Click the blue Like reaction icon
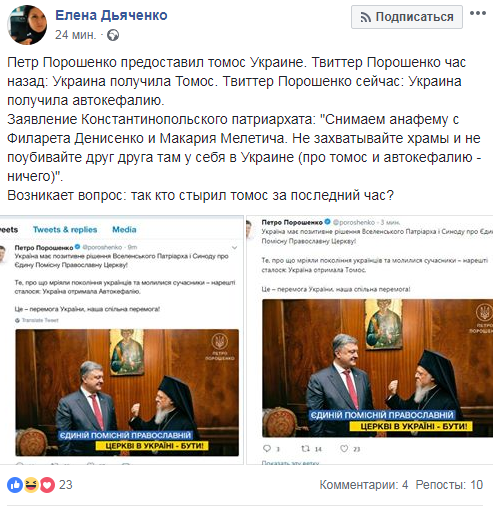Image resolution: width=493 pixels, height=510 pixels. [x=15, y=485]
